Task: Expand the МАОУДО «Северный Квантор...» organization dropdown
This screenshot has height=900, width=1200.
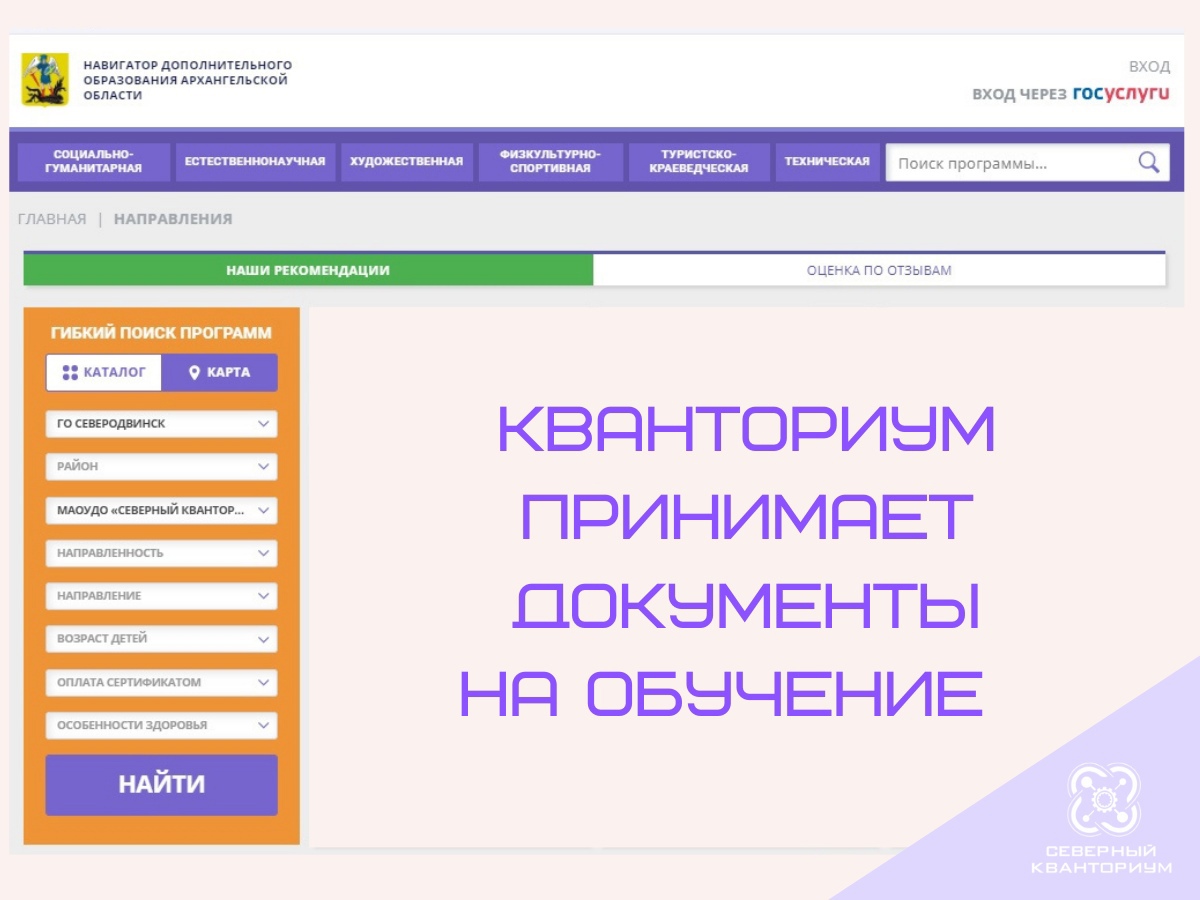Action: [x=161, y=510]
